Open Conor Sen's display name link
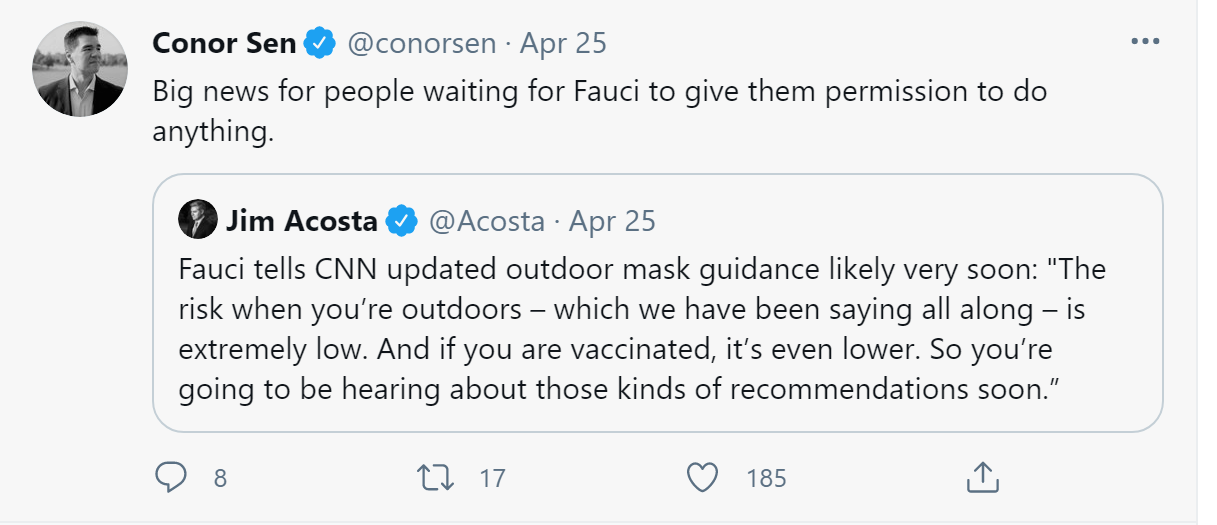The height and width of the screenshot is (525, 1217). coord(226,44)
